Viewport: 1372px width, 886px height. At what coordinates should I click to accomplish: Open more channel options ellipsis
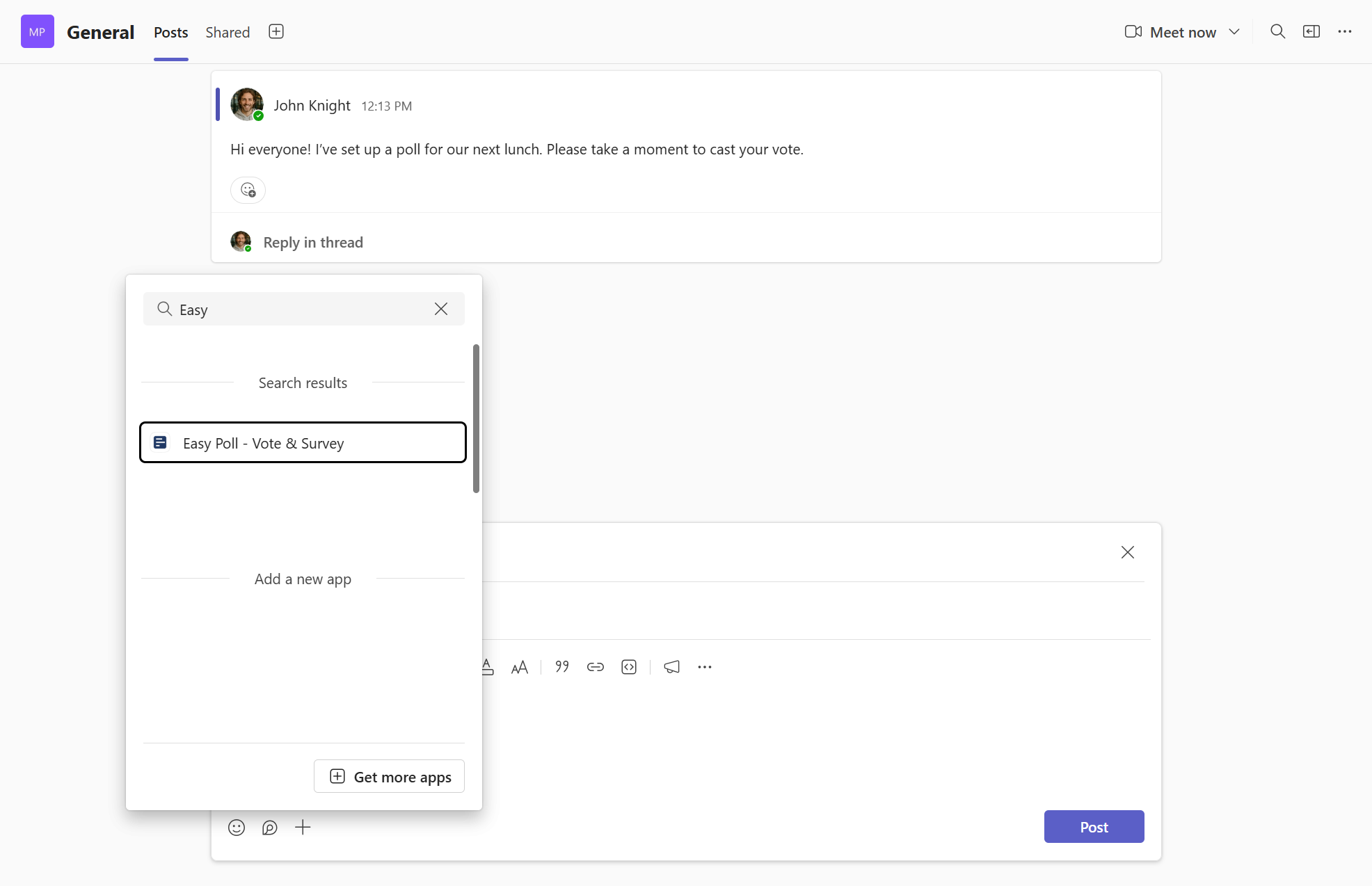(1345, 31)
